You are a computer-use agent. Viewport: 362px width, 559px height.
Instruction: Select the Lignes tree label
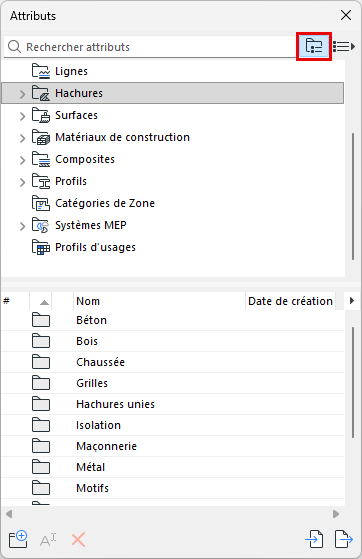tap(71, 71)
